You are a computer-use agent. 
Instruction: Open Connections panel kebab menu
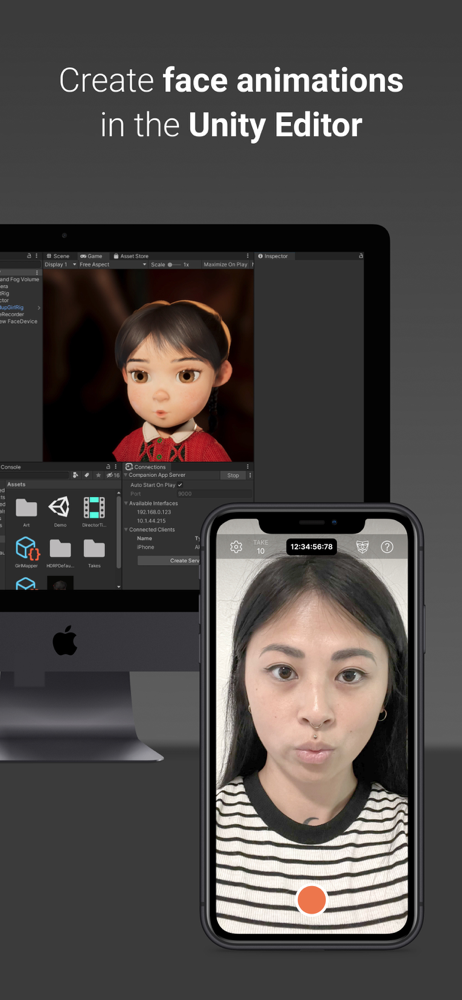point(248,467)
